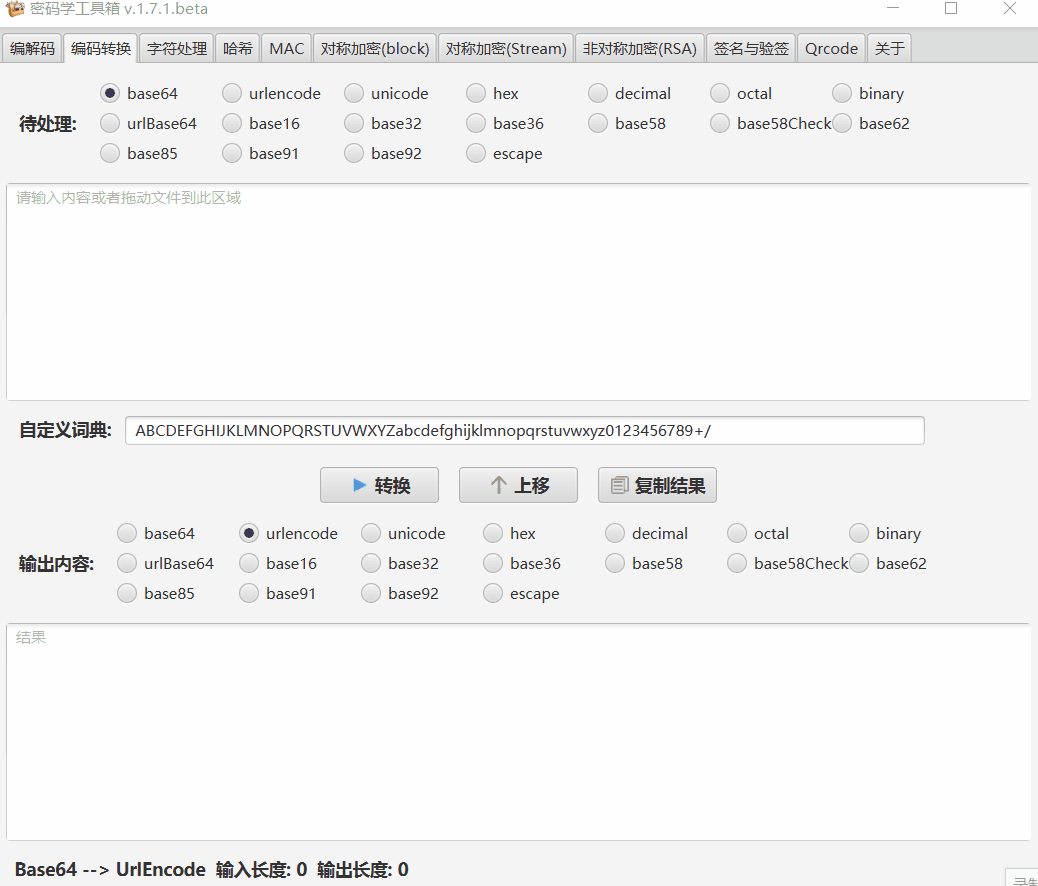Switch to the MAC tab

click(286, 47)
